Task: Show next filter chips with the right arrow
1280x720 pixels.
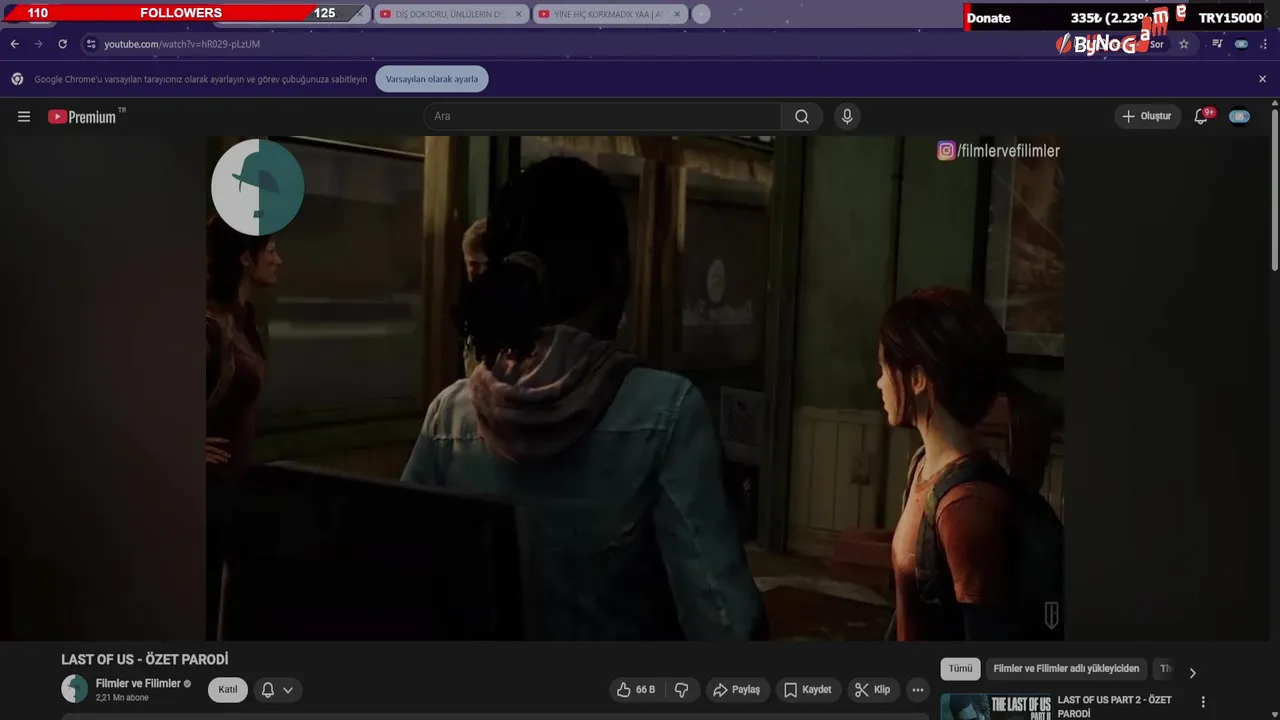Action: point(1192,673)
